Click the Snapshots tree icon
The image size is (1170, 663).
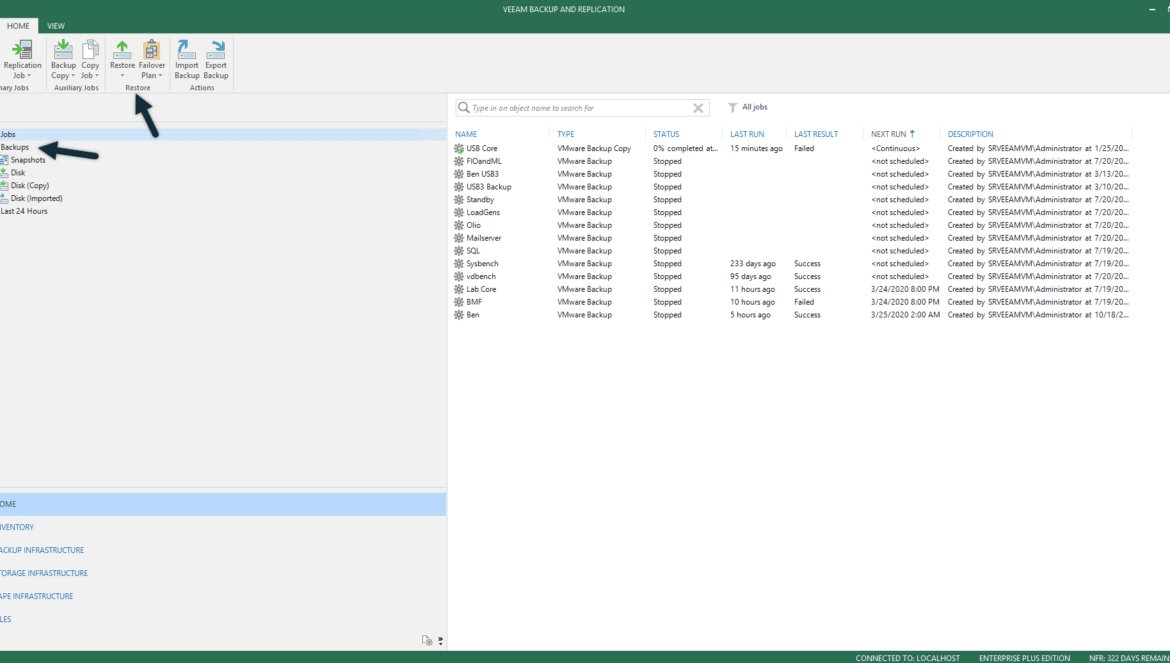[4, 160]
